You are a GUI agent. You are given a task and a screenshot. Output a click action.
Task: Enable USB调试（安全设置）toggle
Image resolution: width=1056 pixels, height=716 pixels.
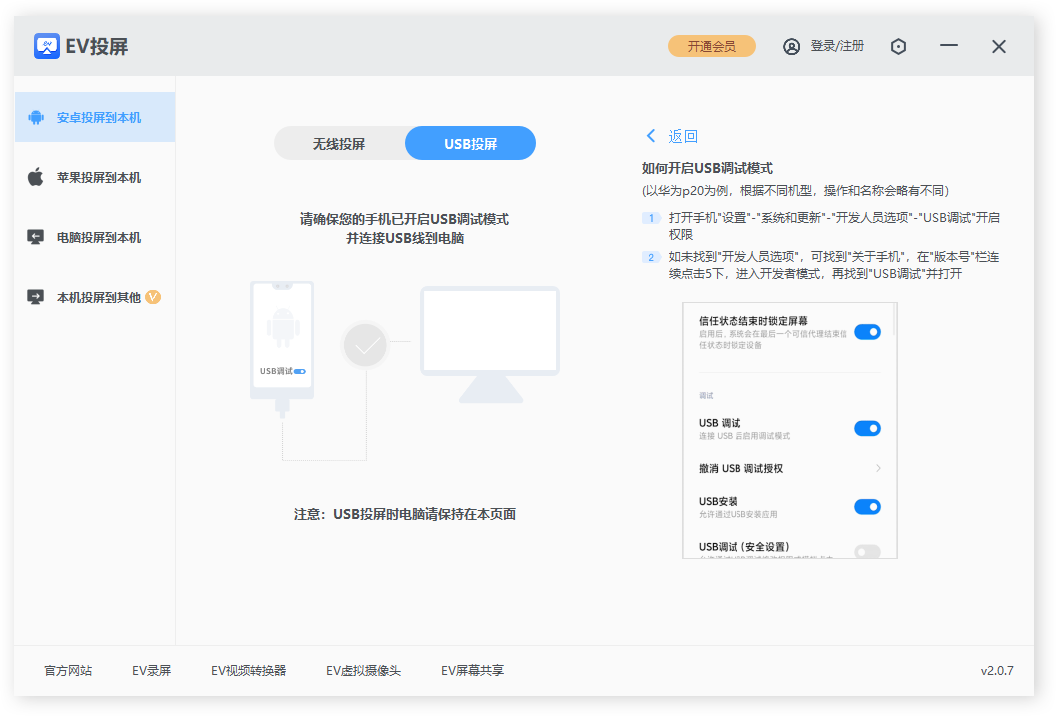867,551
